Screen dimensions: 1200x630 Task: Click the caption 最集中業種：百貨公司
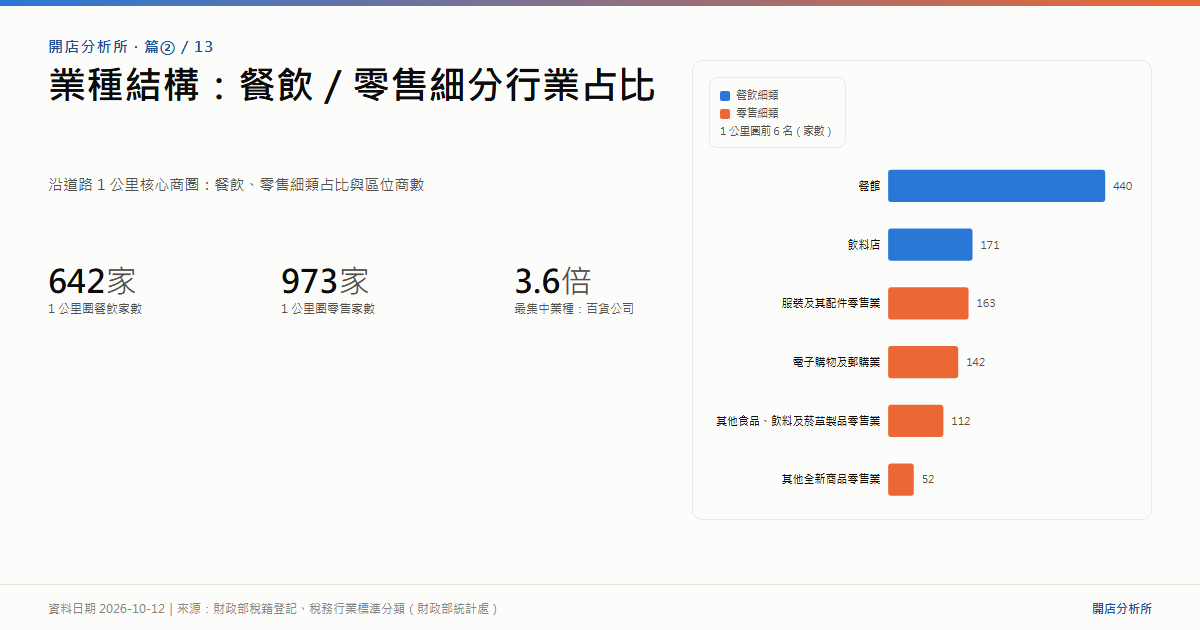[x=574, y=309]
